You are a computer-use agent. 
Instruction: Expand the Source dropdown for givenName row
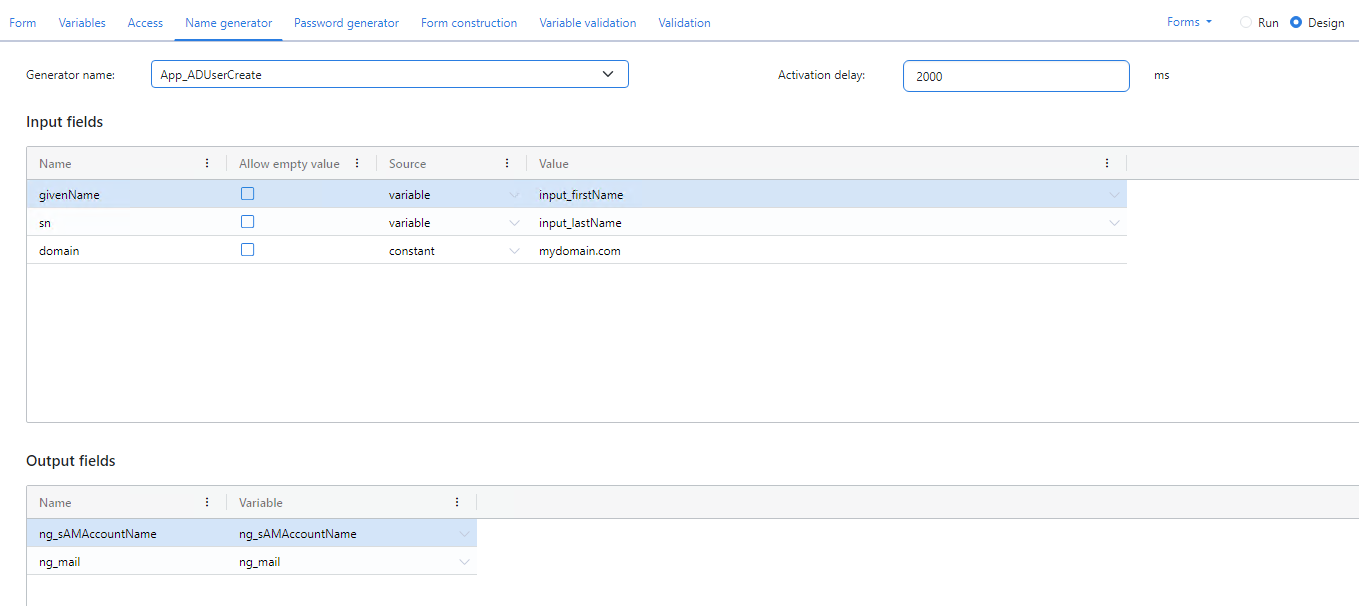pyautogui.click(x=514, y=195)
